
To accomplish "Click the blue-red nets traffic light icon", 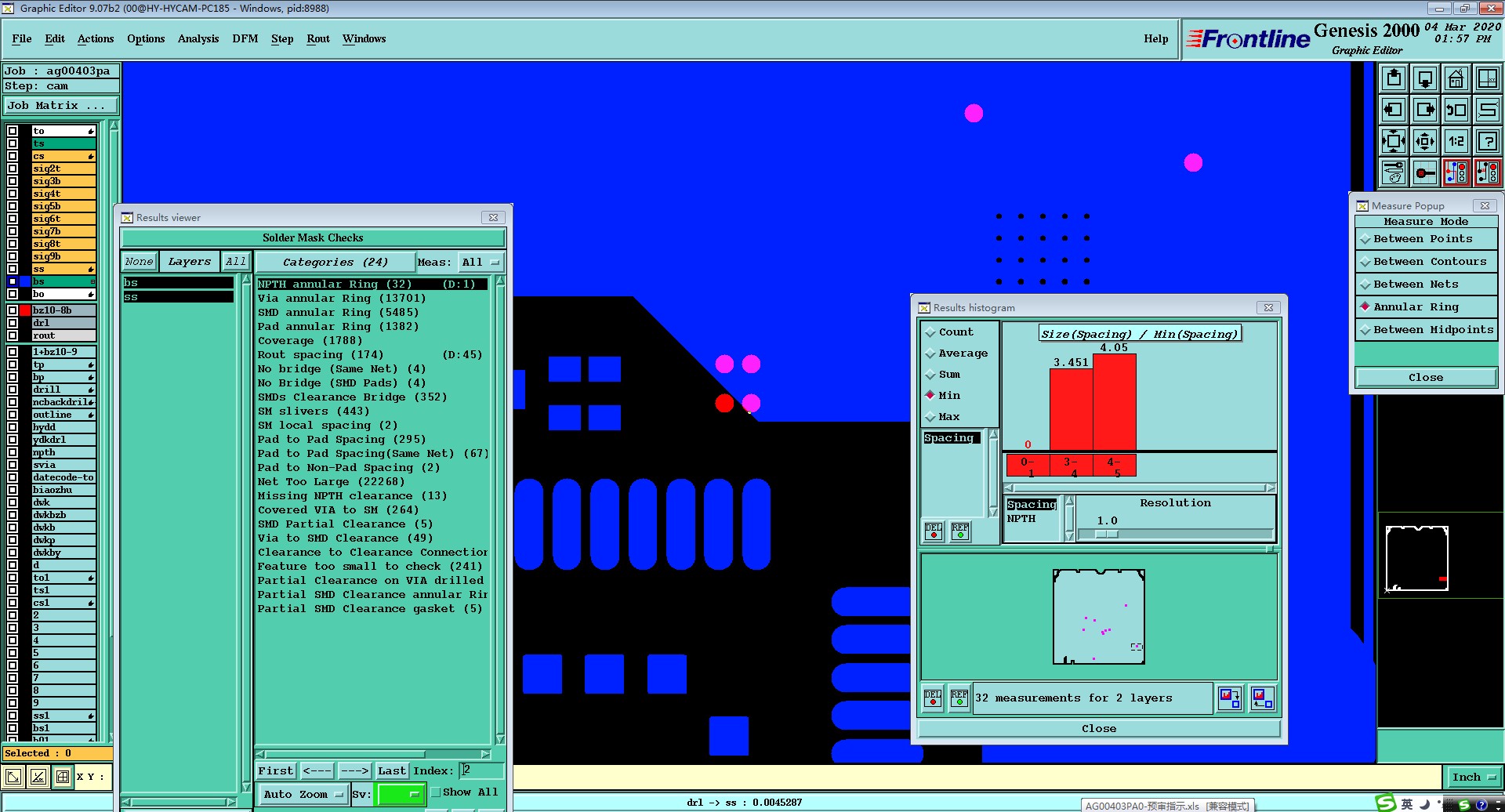I will point(1456,172).
